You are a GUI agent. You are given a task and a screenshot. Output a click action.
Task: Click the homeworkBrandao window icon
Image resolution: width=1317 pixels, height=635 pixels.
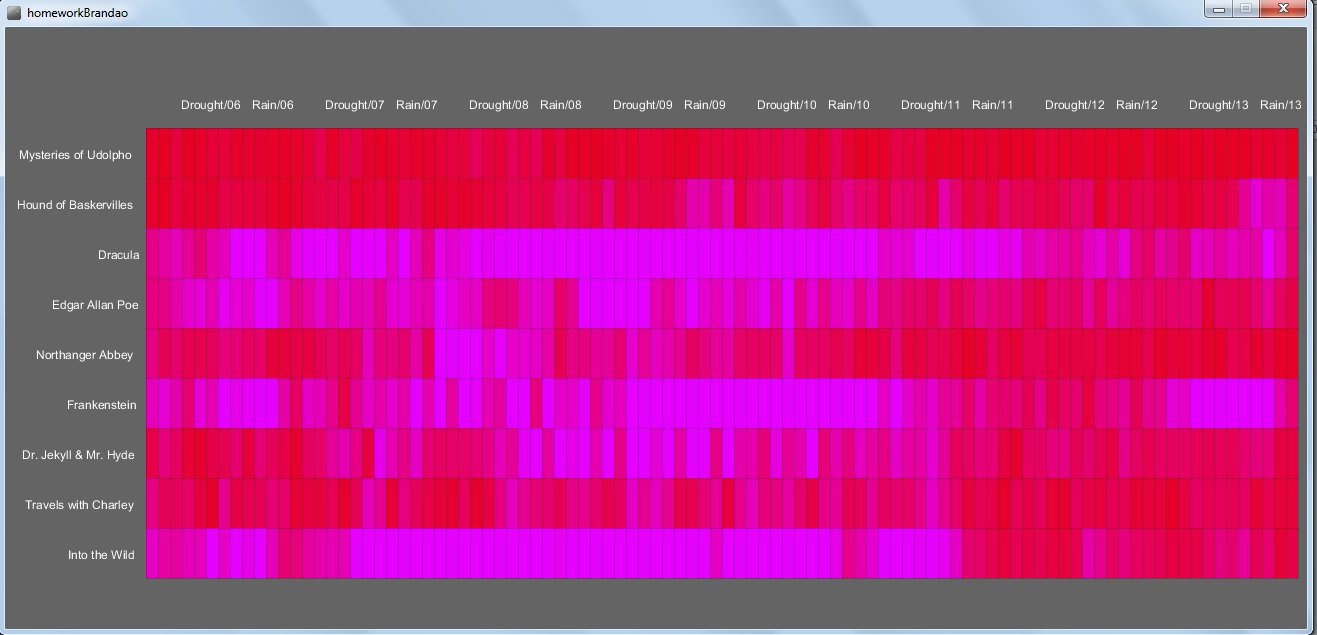coord(13,12)
